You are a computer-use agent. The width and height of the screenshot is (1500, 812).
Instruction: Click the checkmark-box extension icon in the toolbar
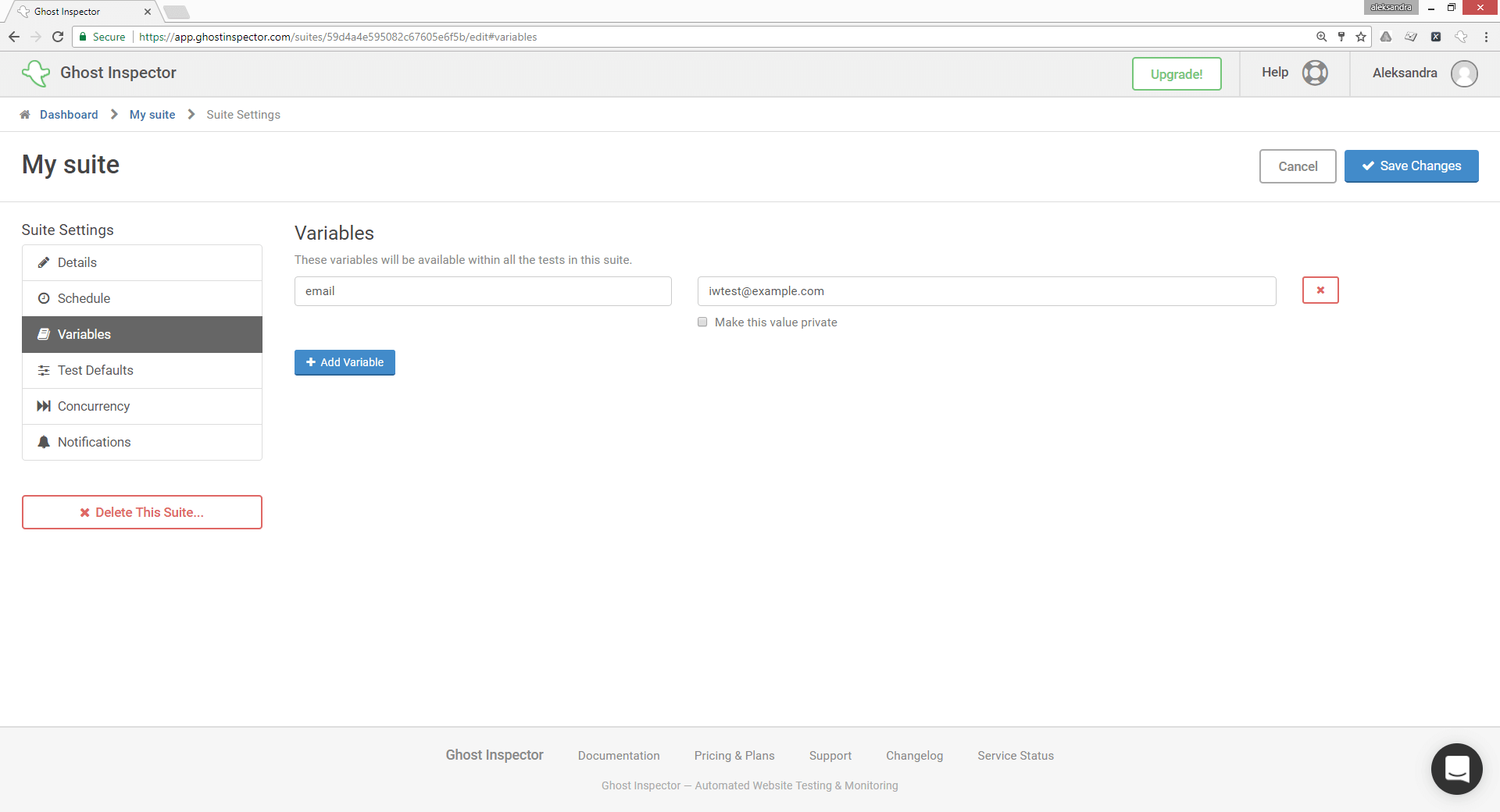pos(1411,37)
